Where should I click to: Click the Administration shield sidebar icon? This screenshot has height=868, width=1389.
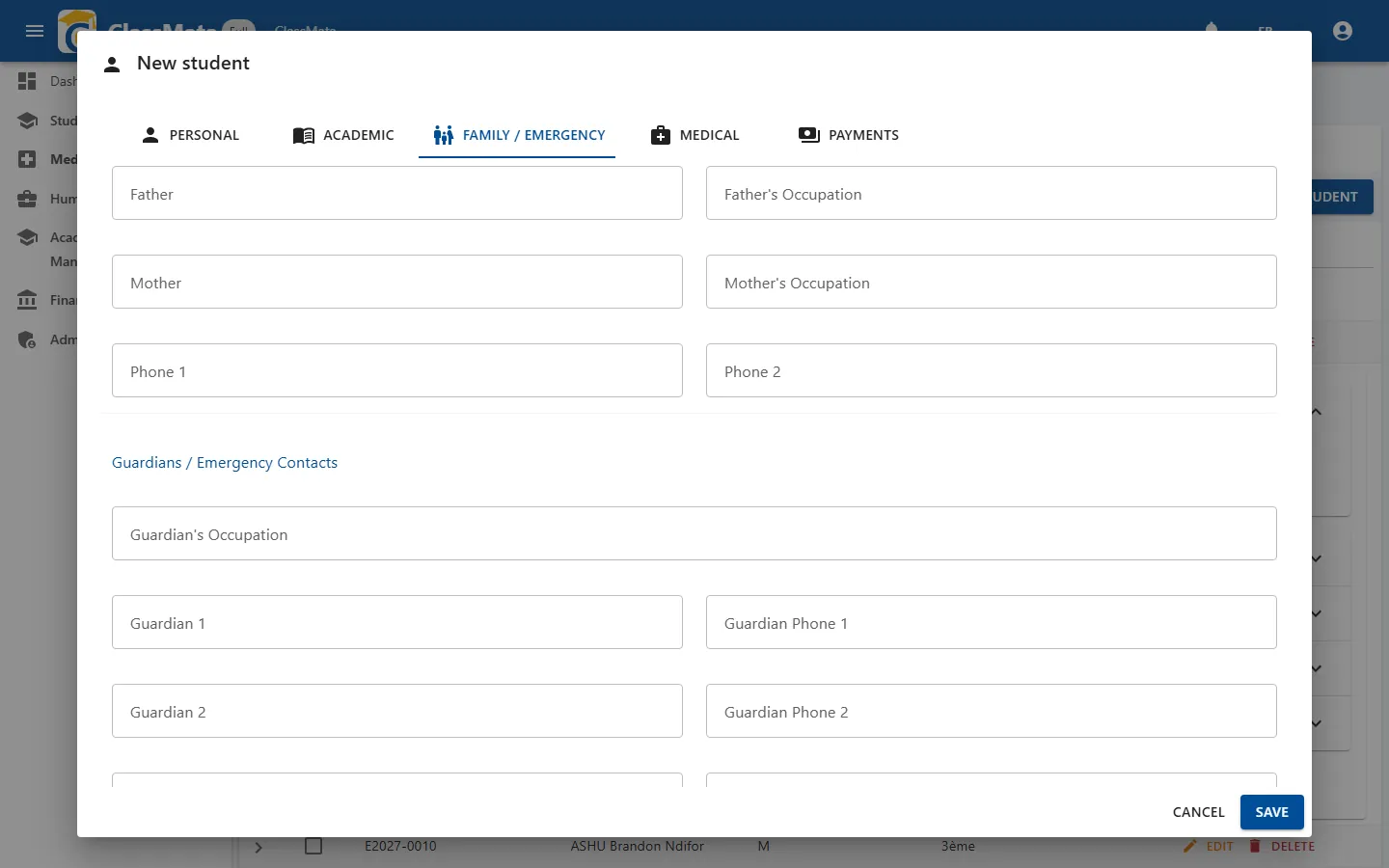click(27, 339)
